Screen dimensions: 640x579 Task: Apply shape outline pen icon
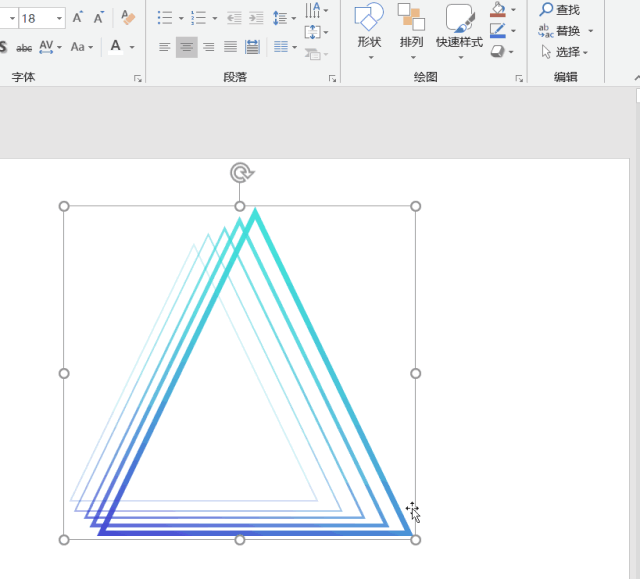[498, 31]
